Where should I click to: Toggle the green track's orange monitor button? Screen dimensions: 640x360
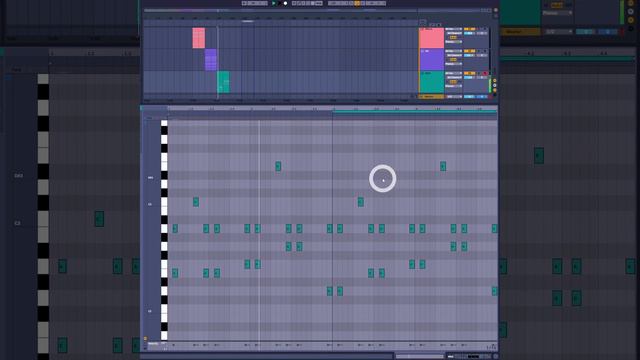[x=453, y=82]
